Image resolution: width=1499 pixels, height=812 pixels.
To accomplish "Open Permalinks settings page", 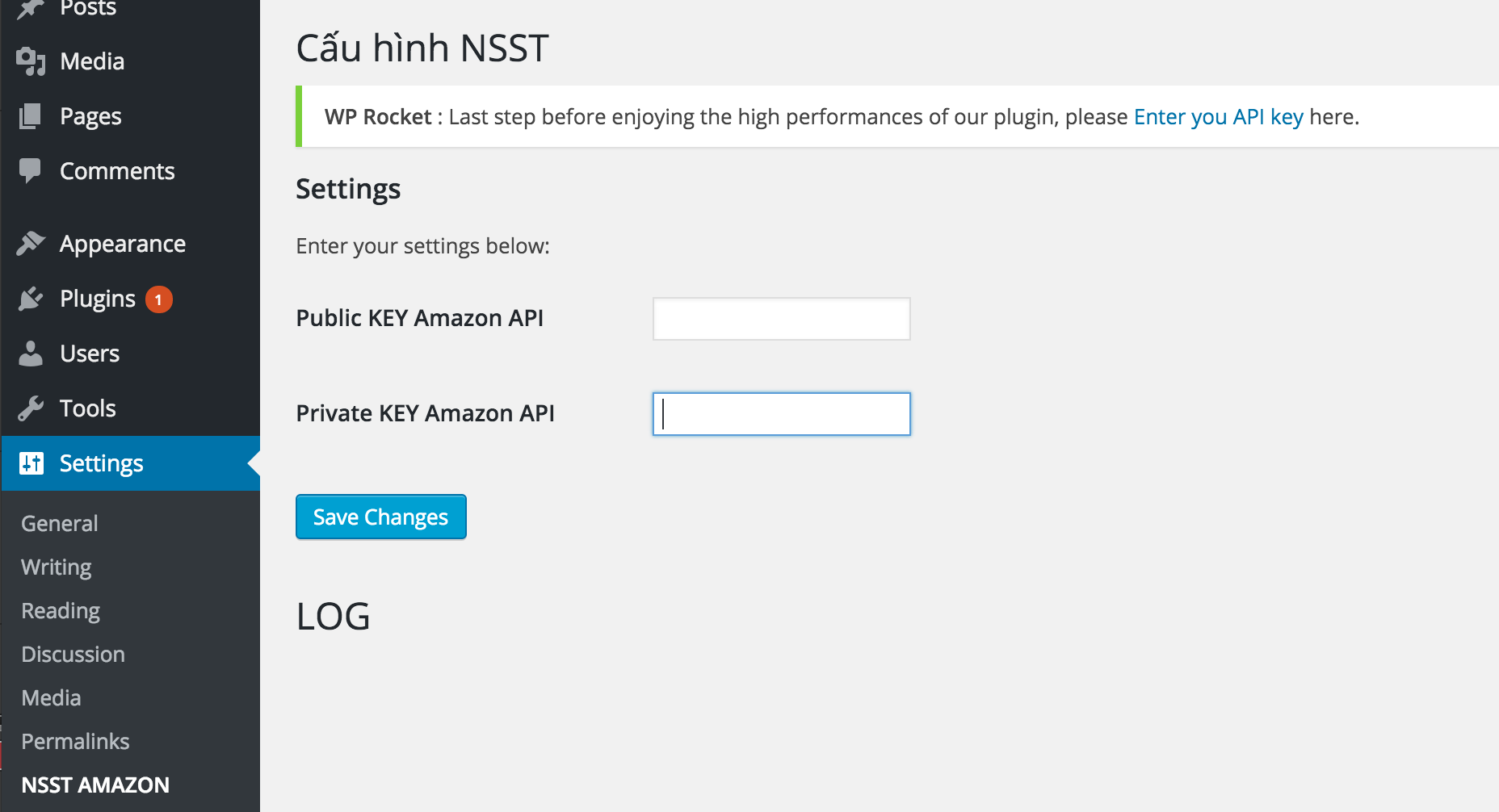I will [75, 742].
